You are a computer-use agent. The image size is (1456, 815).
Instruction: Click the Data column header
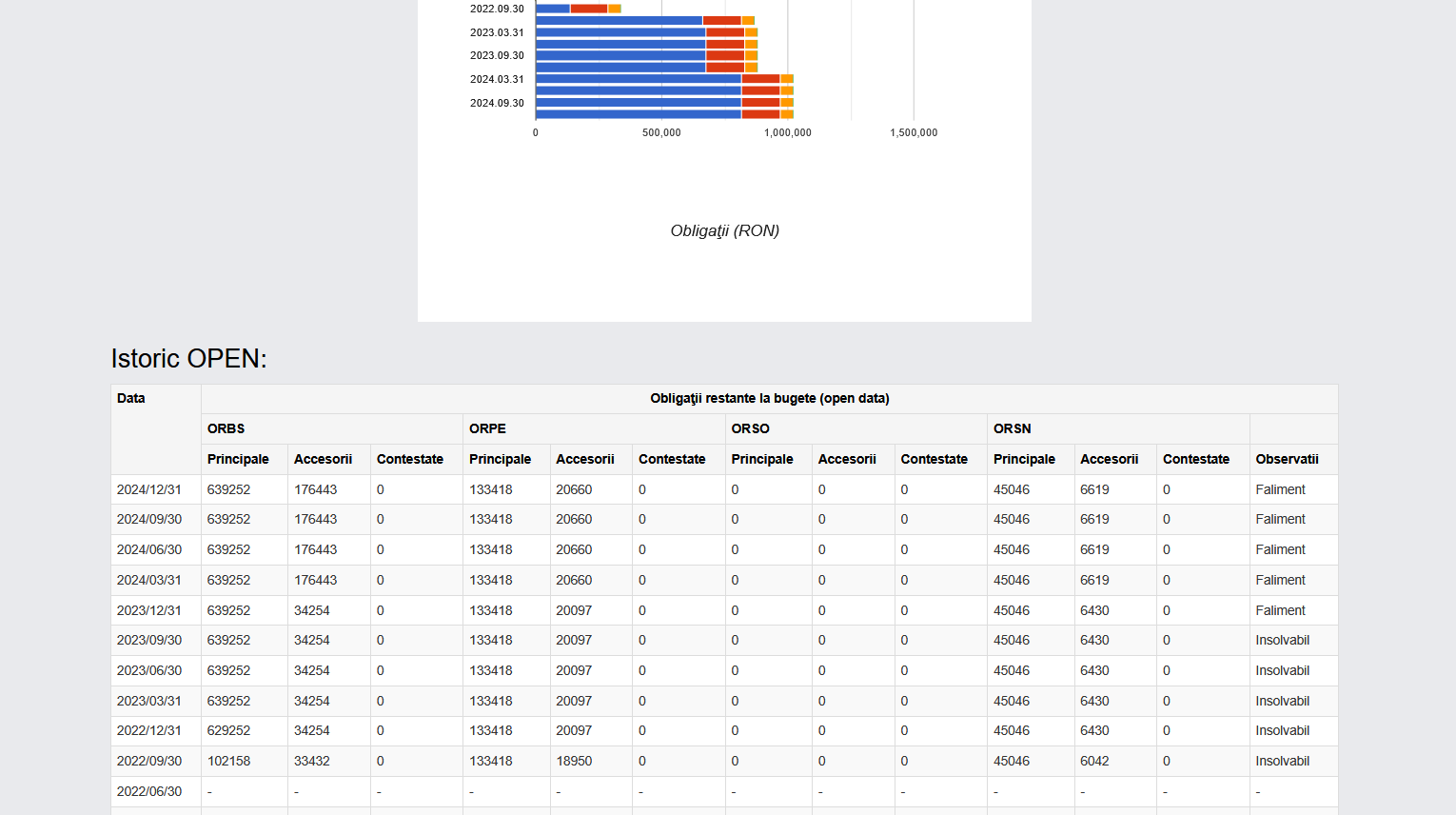coord(131,399)
